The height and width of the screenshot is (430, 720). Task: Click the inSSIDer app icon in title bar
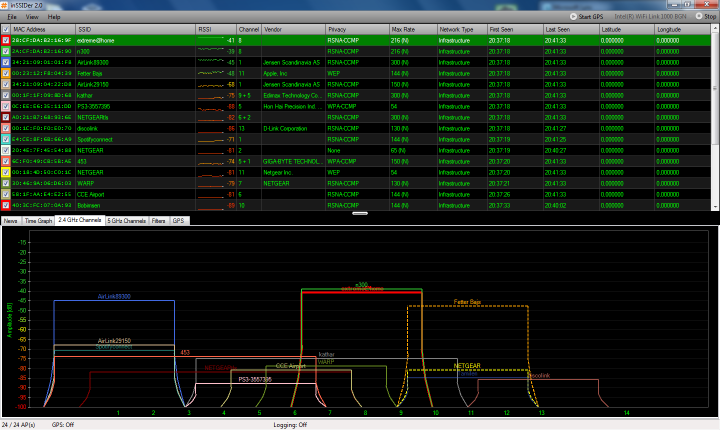(x=5, y=5)
